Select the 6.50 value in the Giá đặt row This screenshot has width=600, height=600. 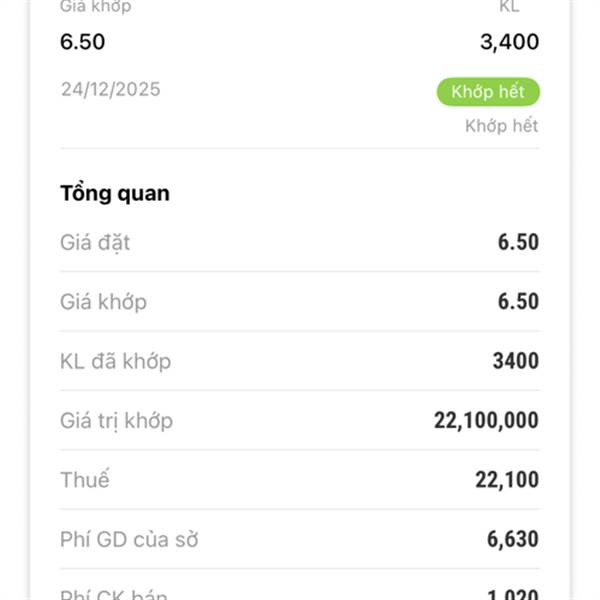[x=518, y=242]
